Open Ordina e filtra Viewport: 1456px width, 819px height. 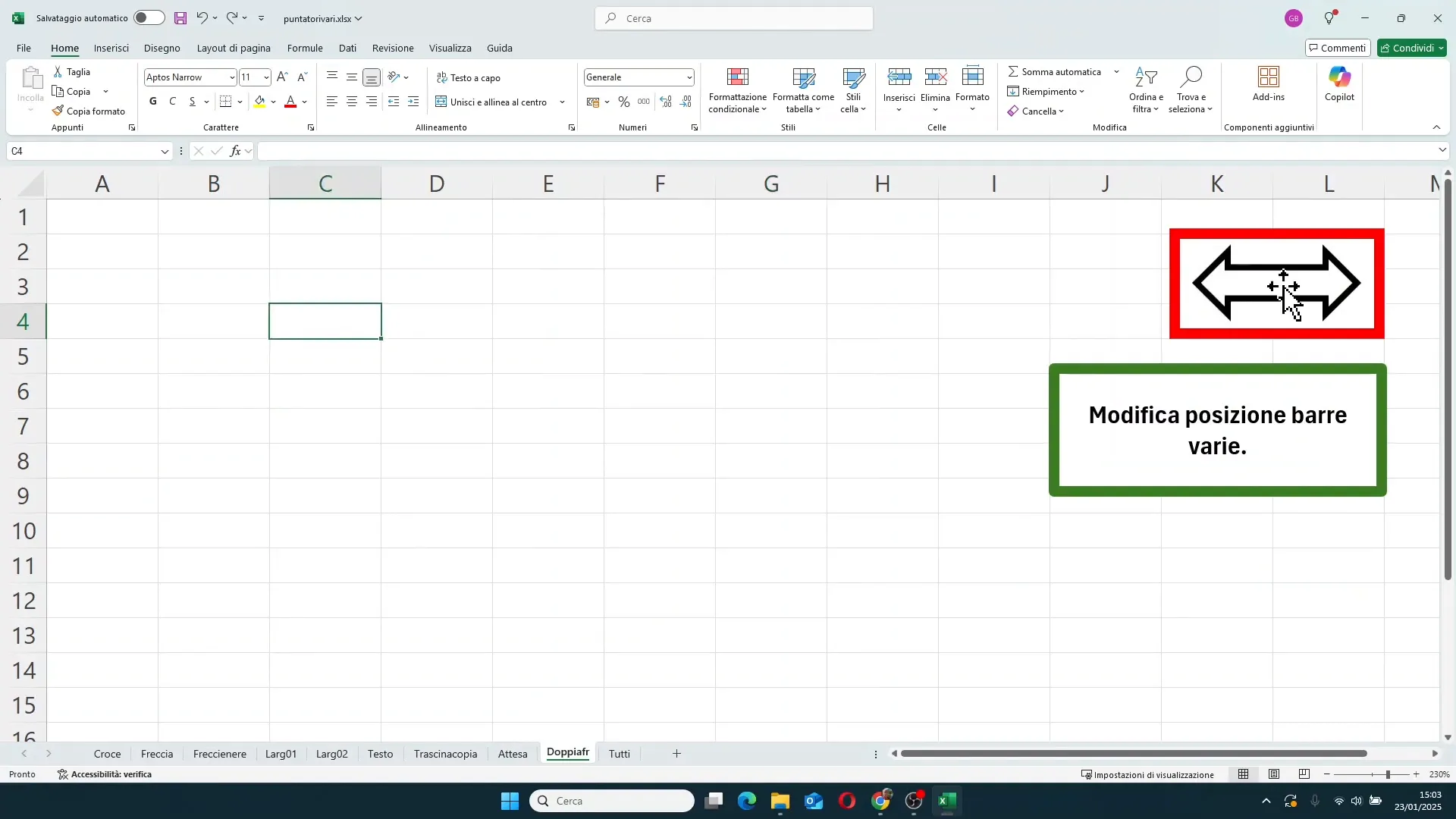(x=1146, y=89)
